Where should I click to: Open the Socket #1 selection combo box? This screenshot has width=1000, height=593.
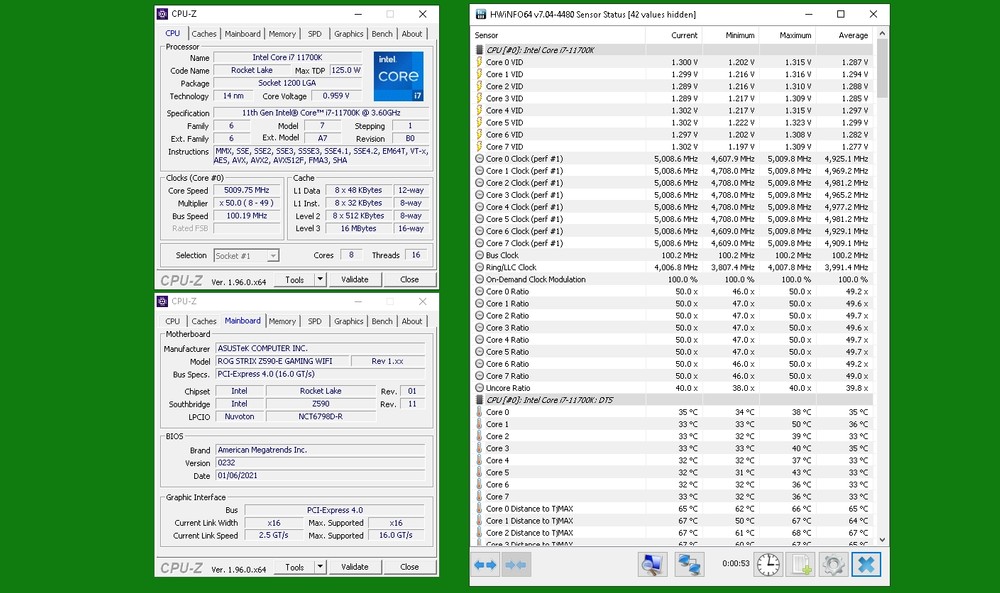[x=246, y=256]
